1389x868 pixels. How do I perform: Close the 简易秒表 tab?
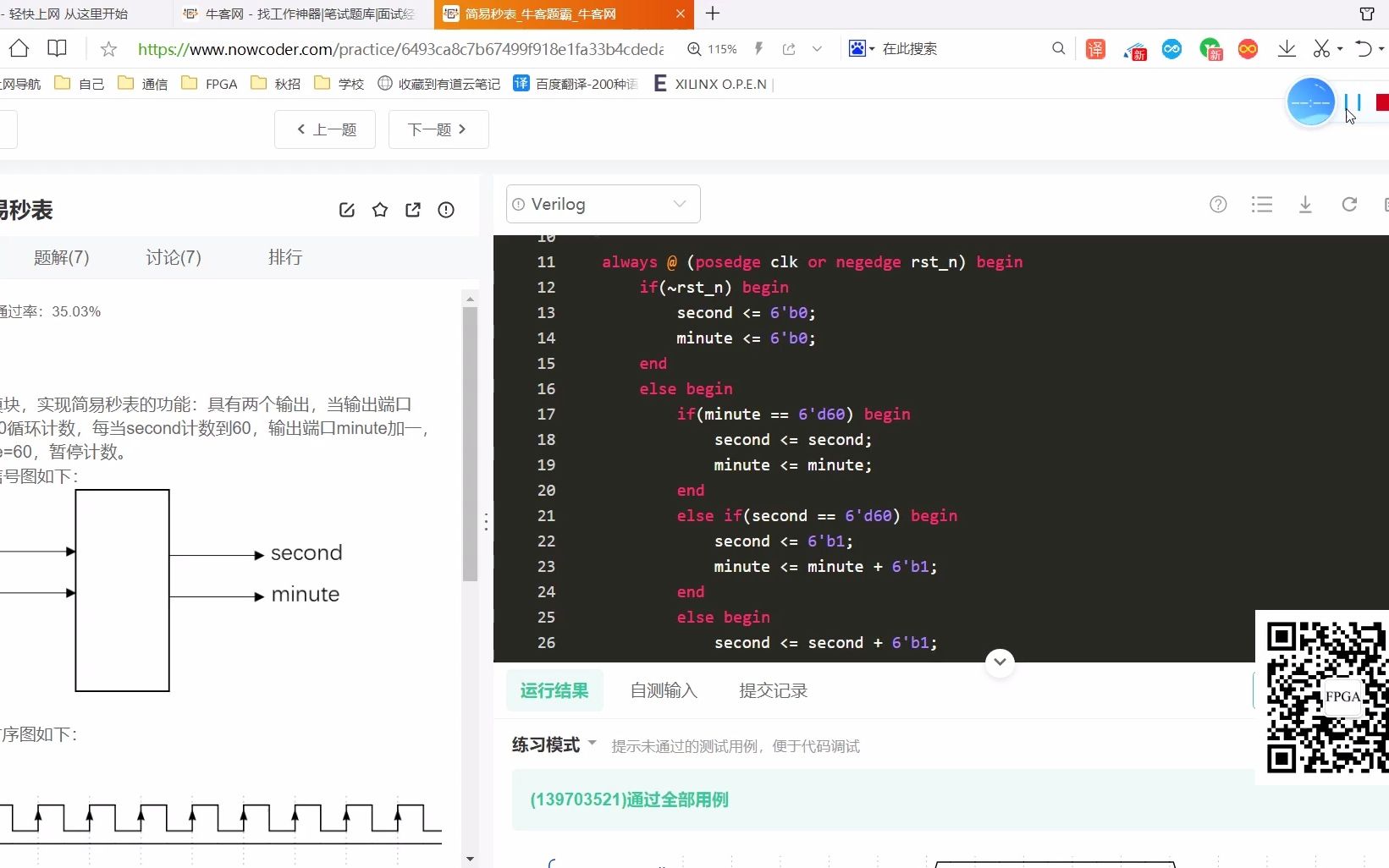(680, 14)
